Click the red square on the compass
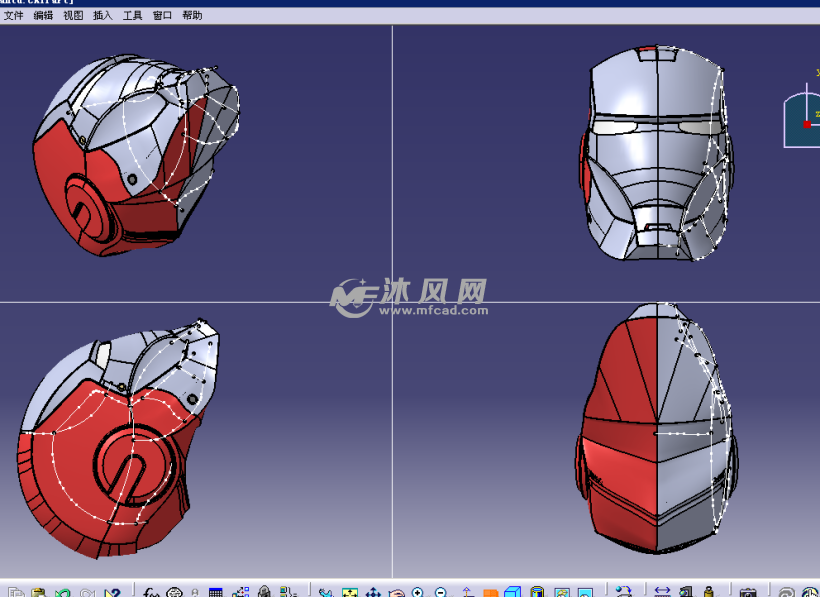This screenshot has width=820, height=597. coord(807,124)
